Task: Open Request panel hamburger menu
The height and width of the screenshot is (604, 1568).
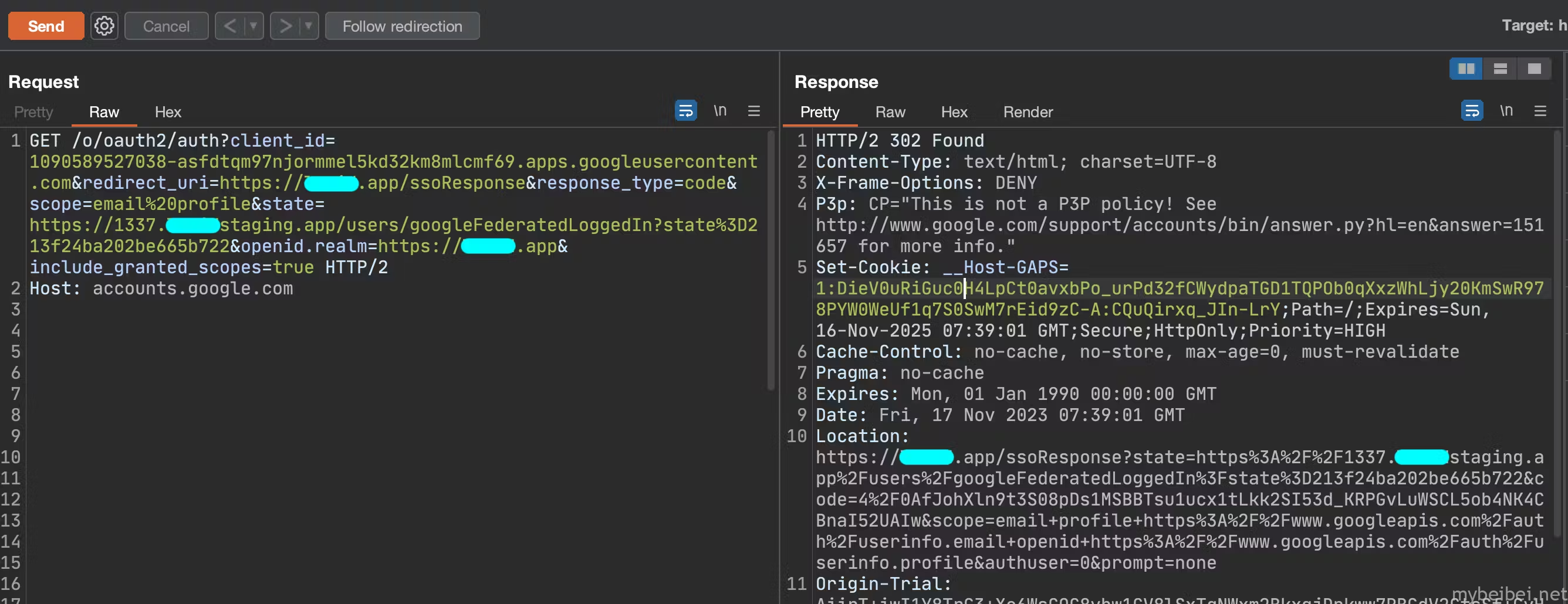Action: click(x=754, y=111)
